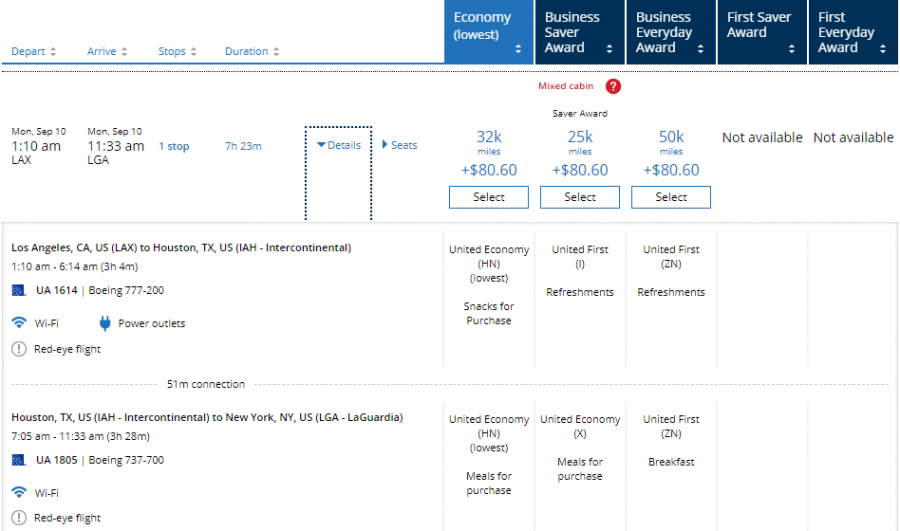This screenshot has height=531, width=900.
Task: Sort results by Stops
Action: point(177,51)
